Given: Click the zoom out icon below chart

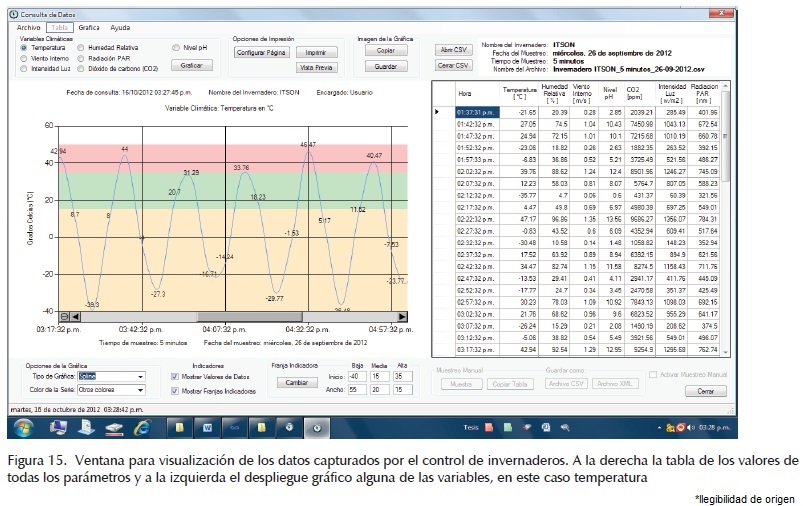Looking at the screenshot, I should [x=50, y=316].
